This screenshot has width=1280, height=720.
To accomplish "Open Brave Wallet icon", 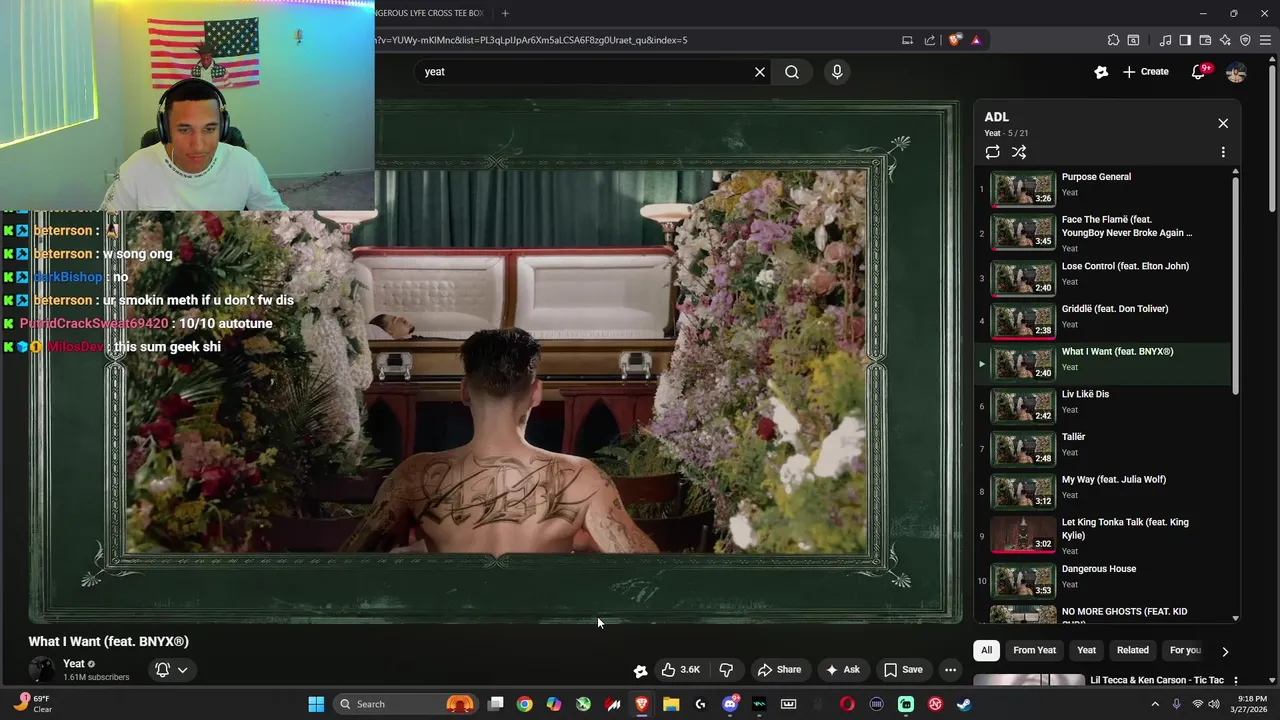I will pos(1205,40).
